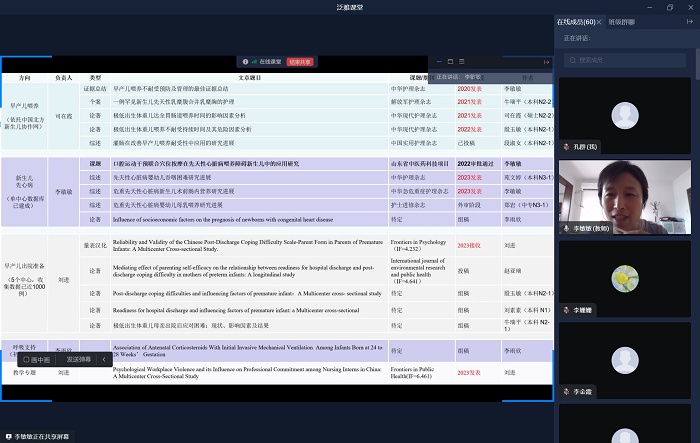This screenshot has width=700, height=443.
Task: Collapse the floating speaker bar with arrow
Action: [x=546, y=62]
